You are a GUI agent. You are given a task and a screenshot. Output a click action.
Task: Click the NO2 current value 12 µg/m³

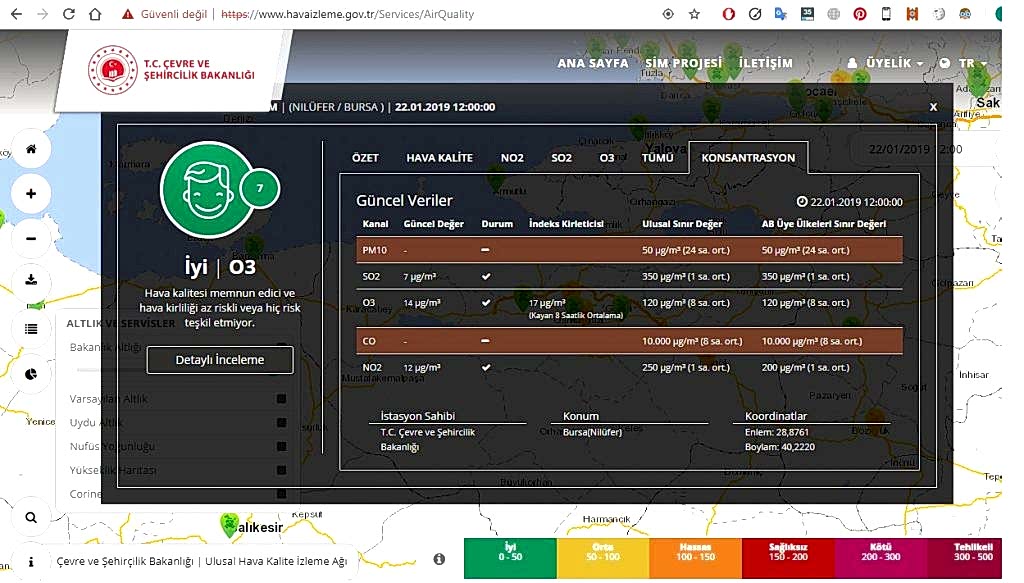pyautogui.click(x=422, y=368)
